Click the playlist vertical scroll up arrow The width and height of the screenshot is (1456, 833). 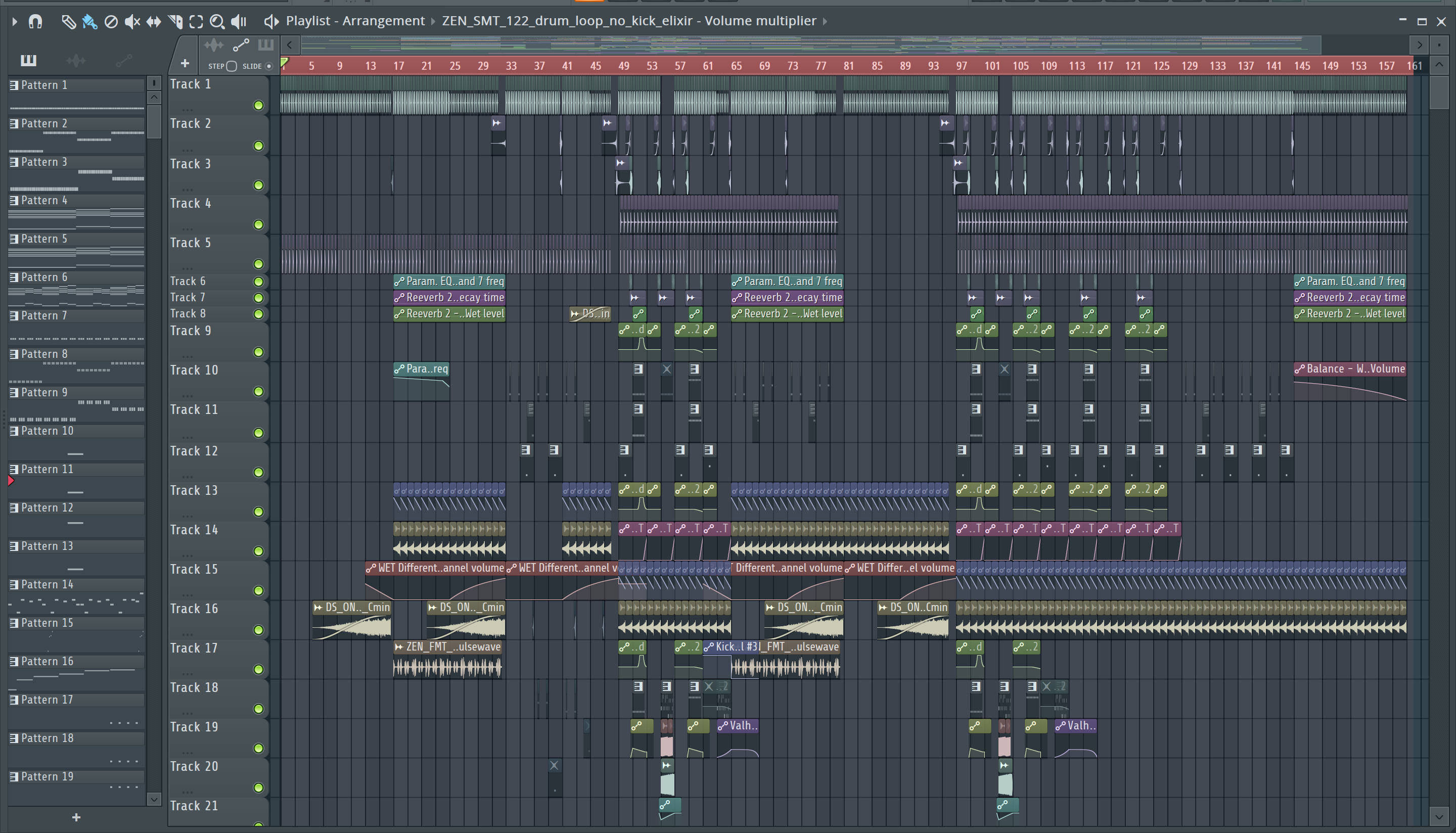(1439, 65)
